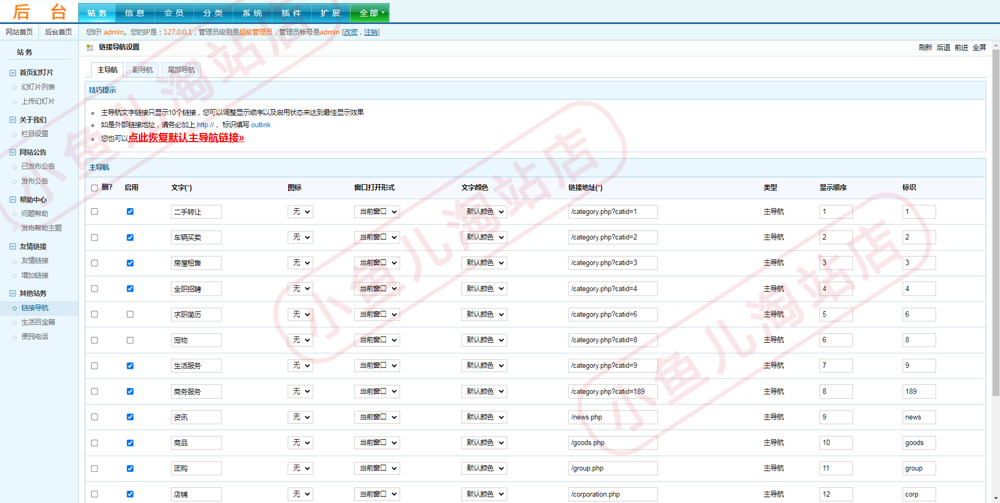The height and width of the screenshot is (503, 1000).
Task: Open 便民电话 in sidebar
Action: click(x=34, y=336)
